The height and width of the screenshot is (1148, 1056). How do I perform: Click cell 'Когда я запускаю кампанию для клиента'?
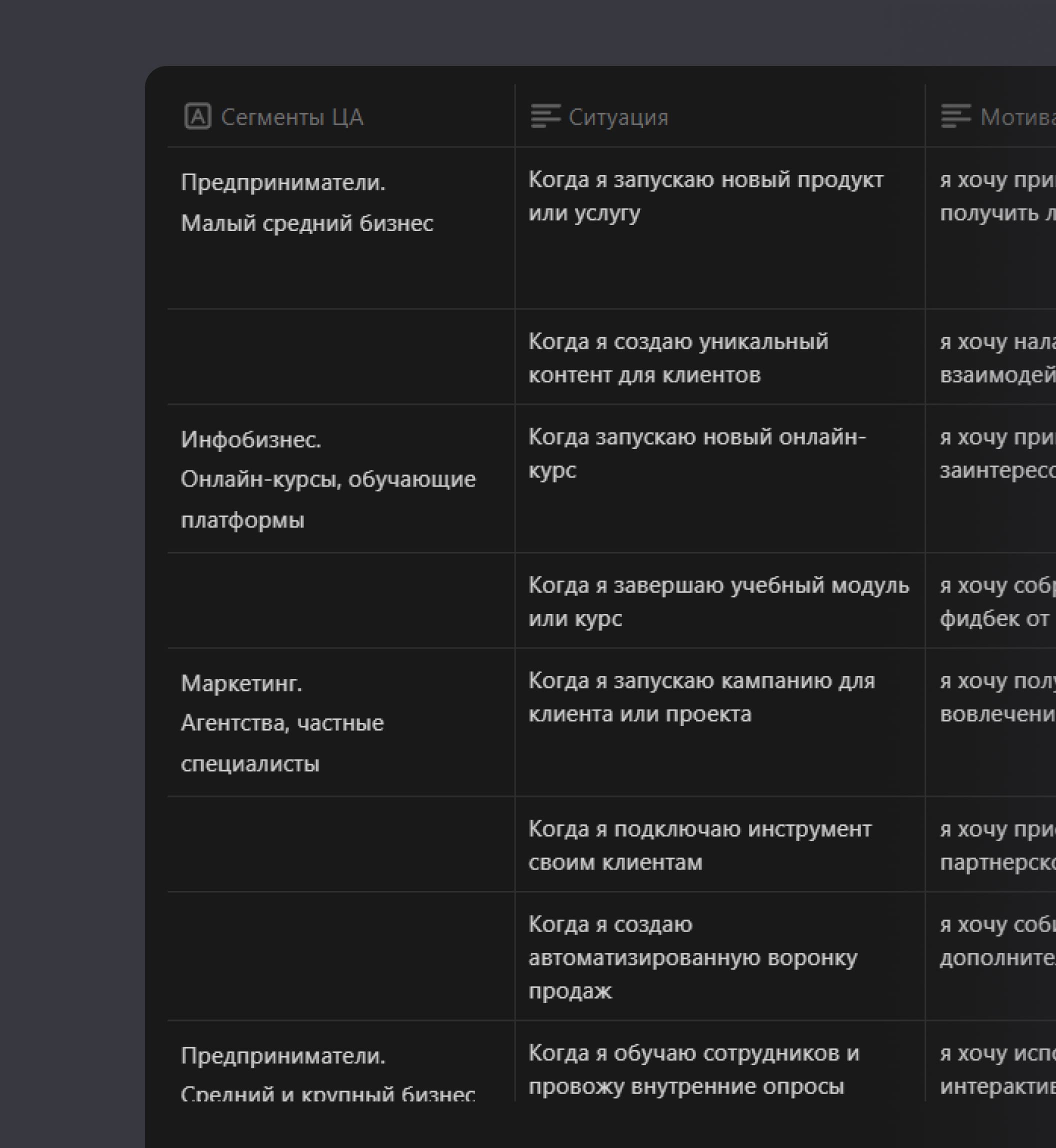pyautogui.click(x=701, y=697)
